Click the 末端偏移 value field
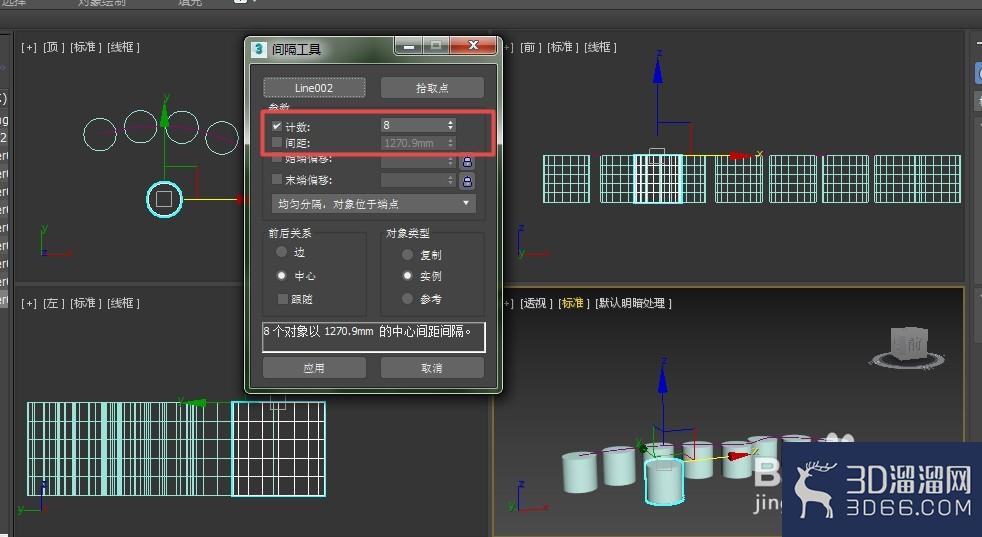This screenshot has width=982, height=537. (x=413, y=180)
